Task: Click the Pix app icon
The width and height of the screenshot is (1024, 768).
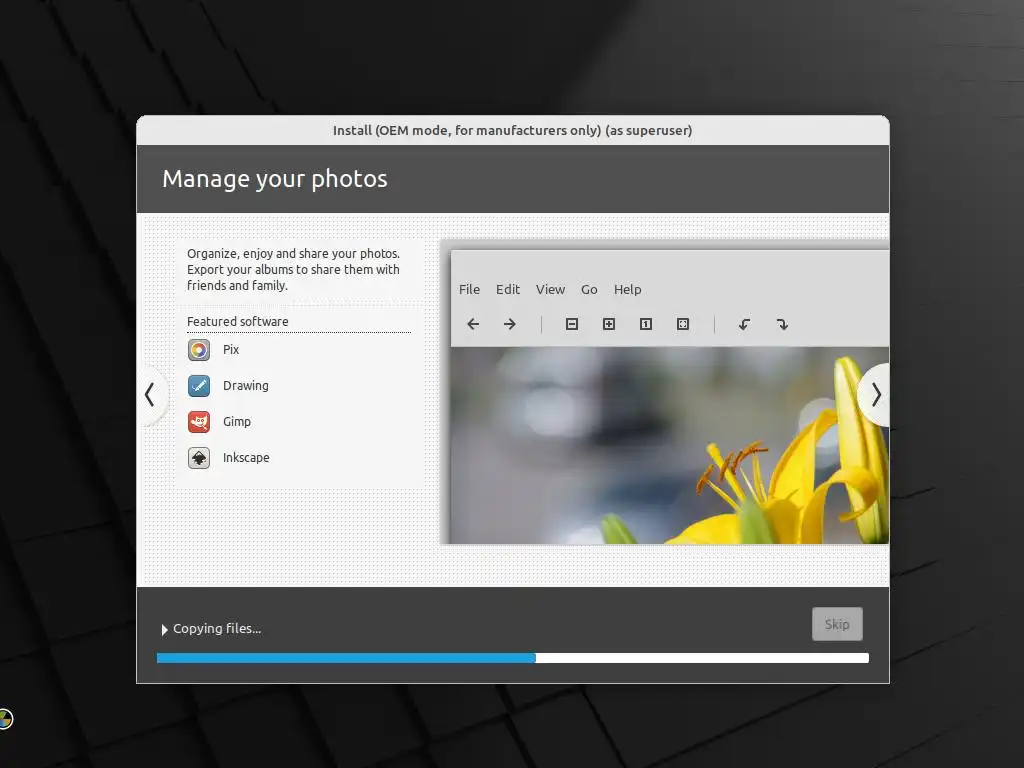Action: [199, 350]
